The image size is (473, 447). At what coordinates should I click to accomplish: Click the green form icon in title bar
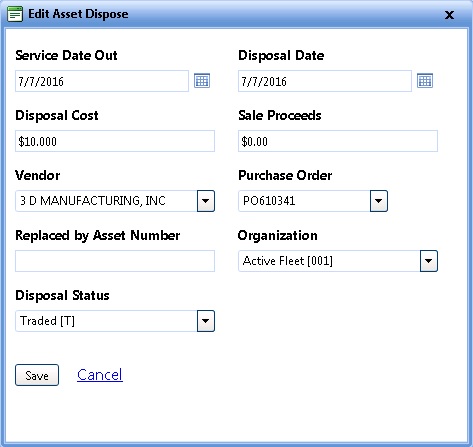click(15, 14)
